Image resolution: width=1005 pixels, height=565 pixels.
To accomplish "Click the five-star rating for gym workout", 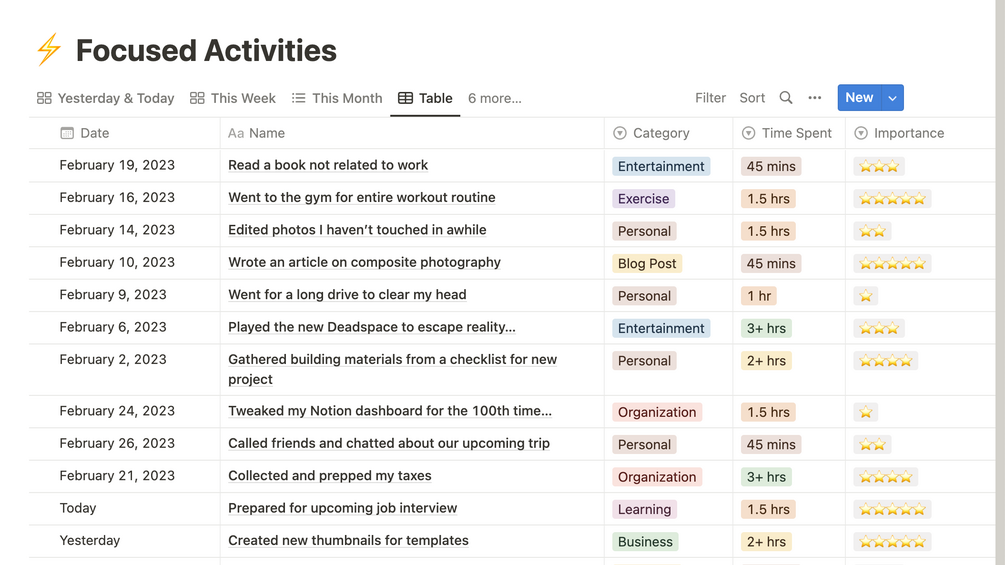I will pyautogui.click(x=892, y=199).
